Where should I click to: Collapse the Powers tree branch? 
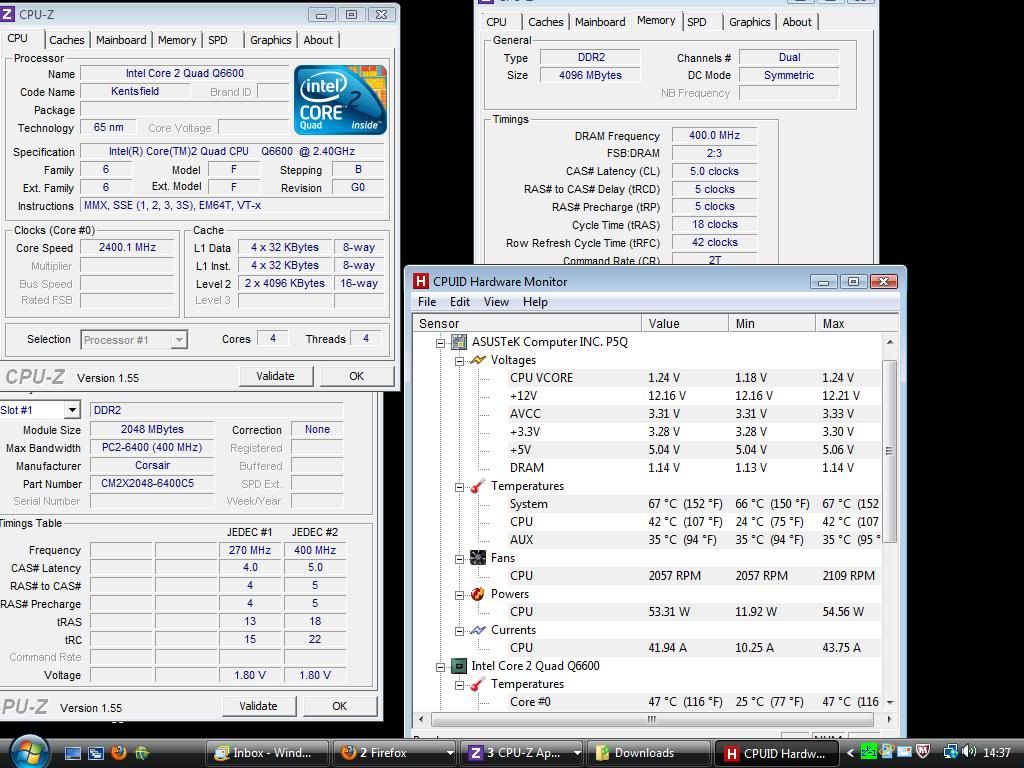[x=460, y=595]
